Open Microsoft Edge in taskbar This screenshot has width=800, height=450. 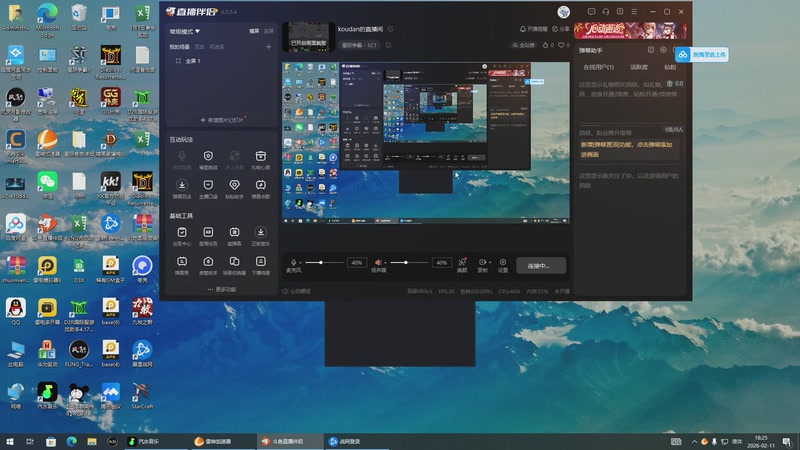71,442
